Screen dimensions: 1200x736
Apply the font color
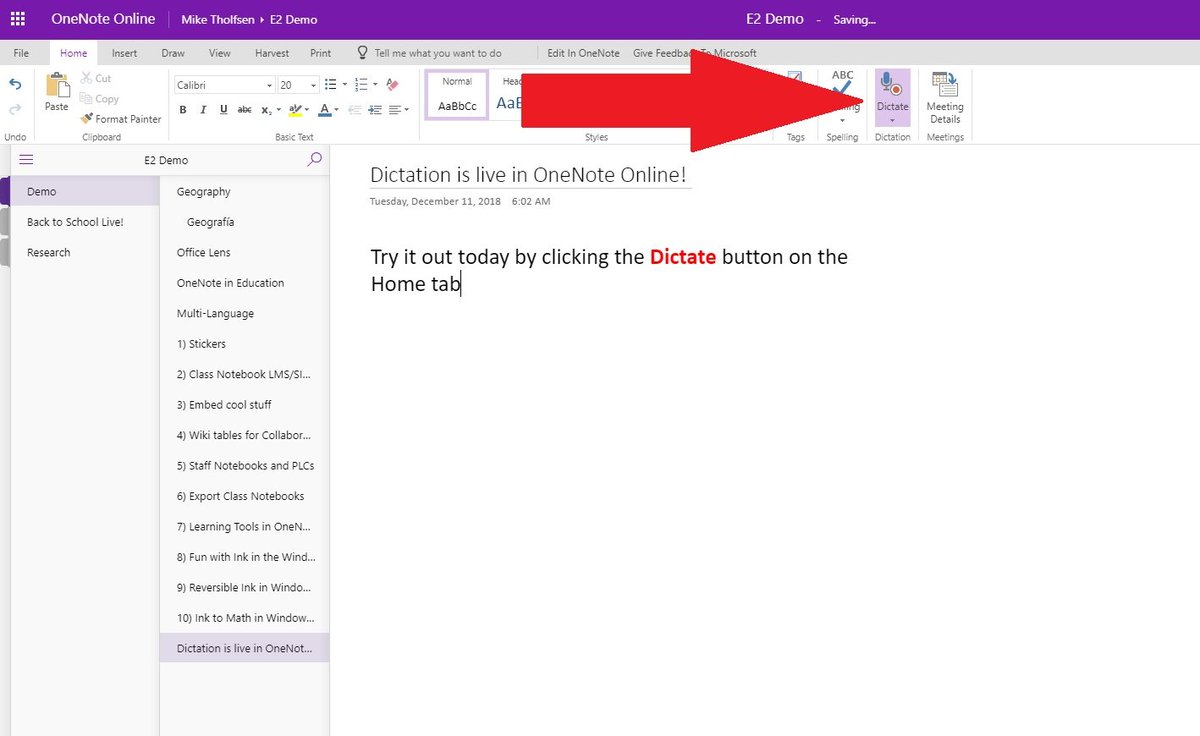pos(324,109)
